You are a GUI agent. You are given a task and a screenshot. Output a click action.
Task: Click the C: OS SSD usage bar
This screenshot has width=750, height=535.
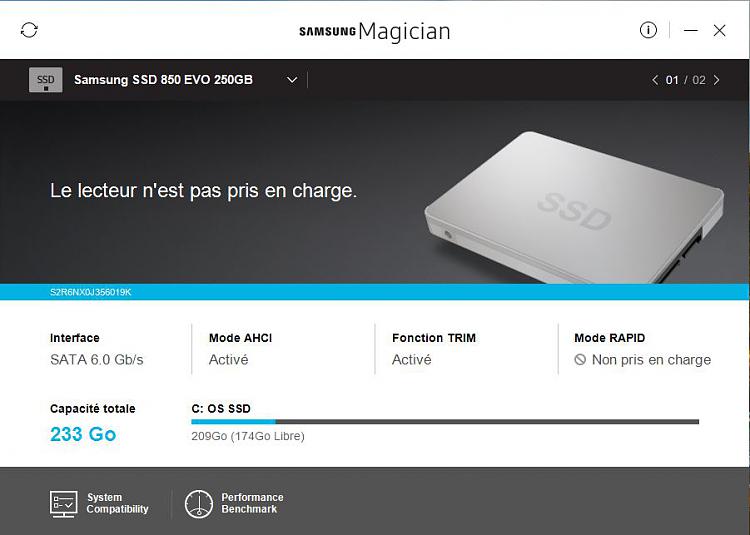click(445, 422)
